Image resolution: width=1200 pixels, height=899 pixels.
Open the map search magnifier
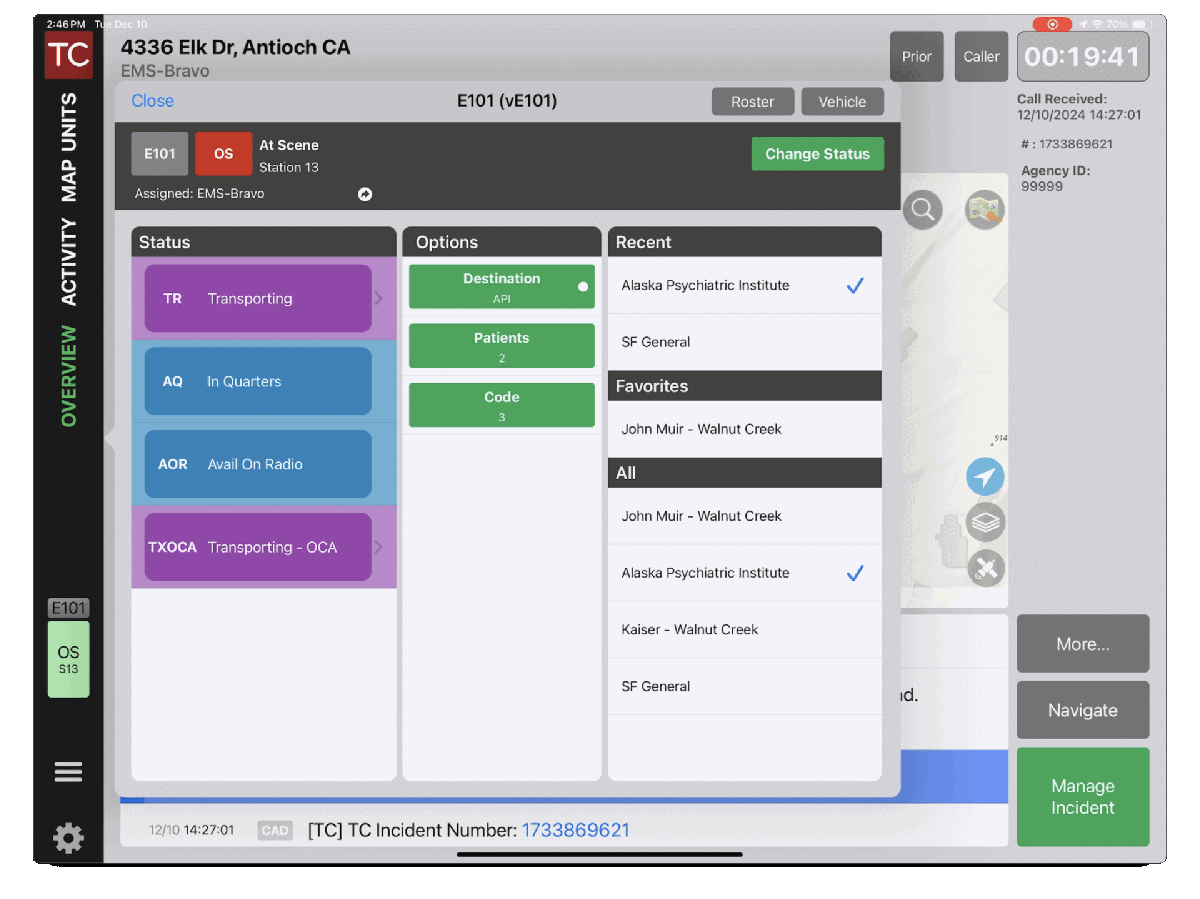coord(922,209)
